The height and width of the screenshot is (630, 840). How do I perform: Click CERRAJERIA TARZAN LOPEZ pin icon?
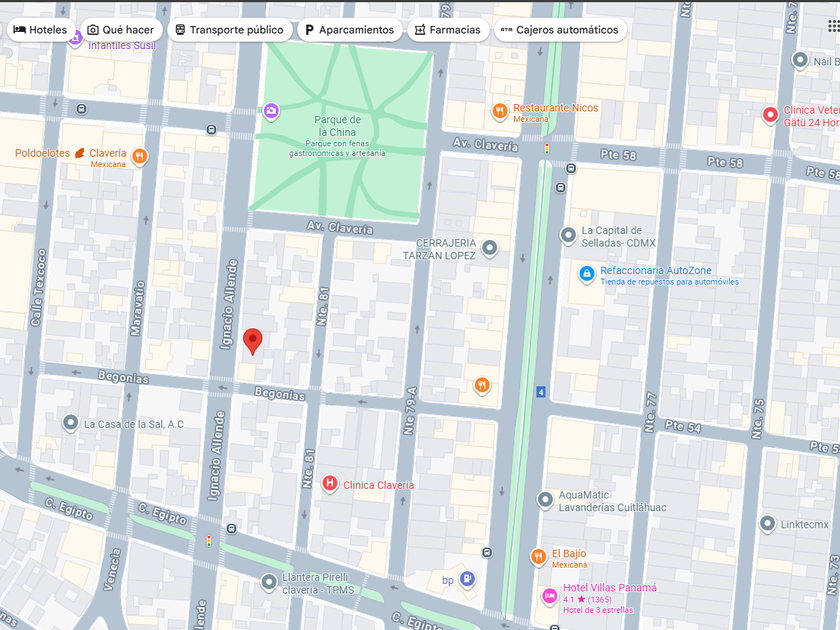tap(489, 248)
